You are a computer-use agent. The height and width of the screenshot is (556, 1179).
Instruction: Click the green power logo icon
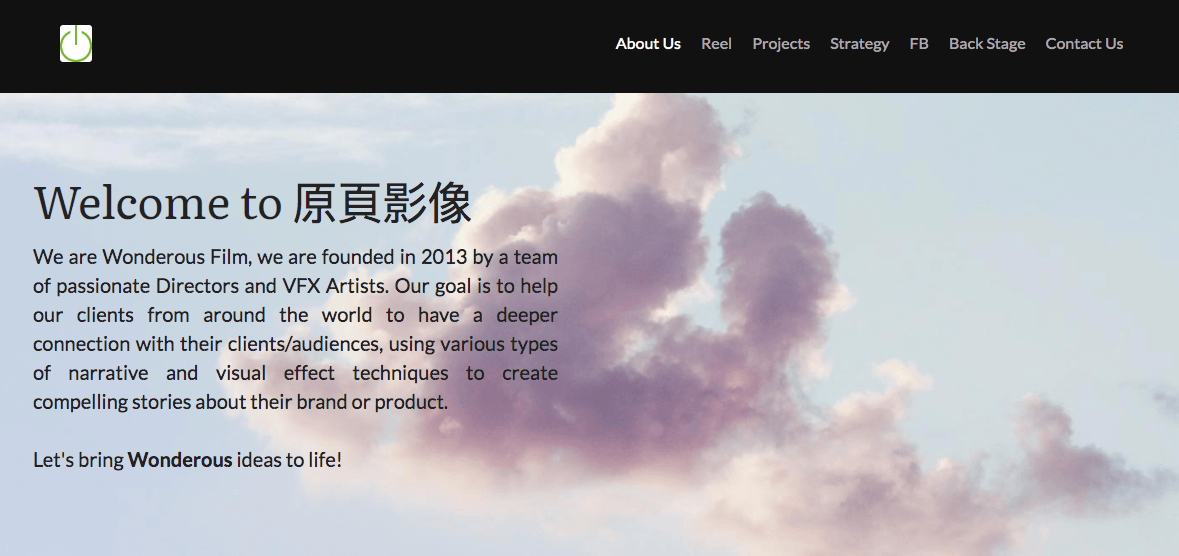(76, 44)
